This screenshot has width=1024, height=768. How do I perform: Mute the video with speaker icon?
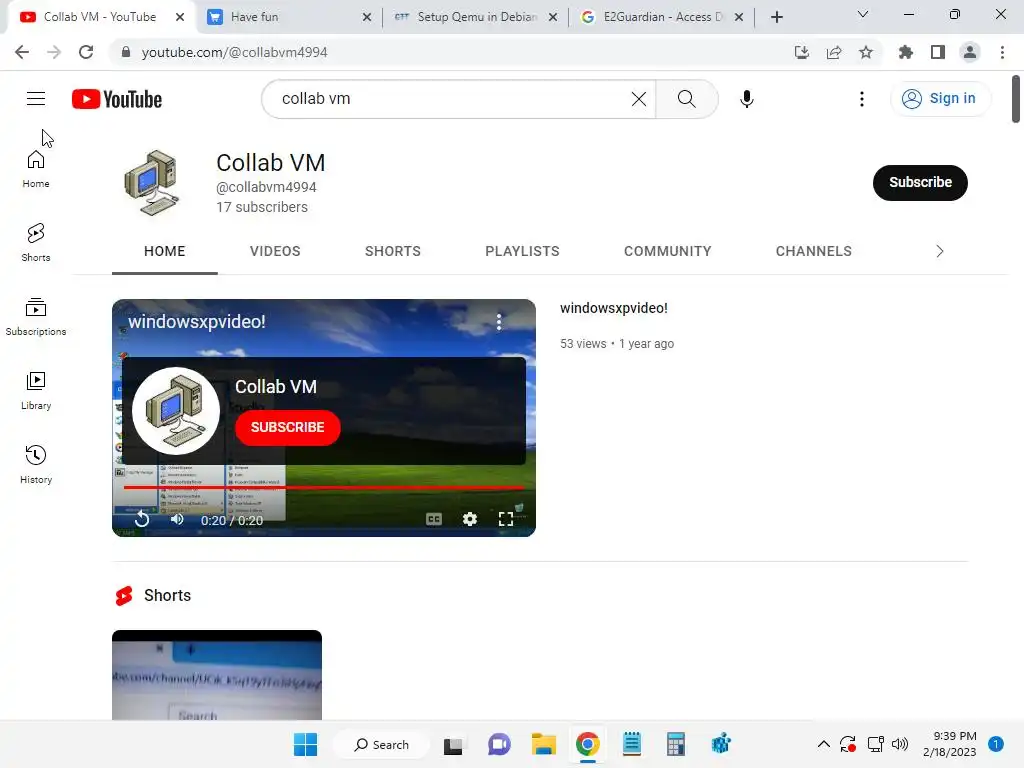click(177, 519)
